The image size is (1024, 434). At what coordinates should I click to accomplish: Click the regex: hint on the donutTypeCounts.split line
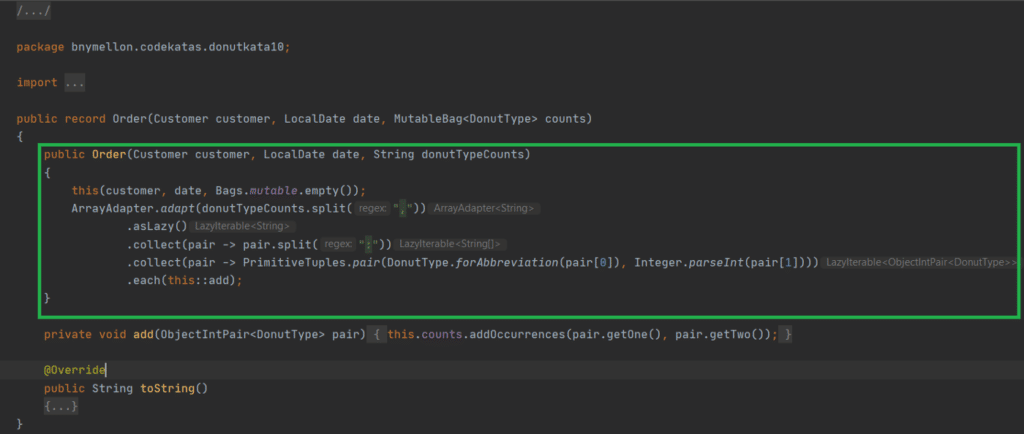[x=374, y=209]
